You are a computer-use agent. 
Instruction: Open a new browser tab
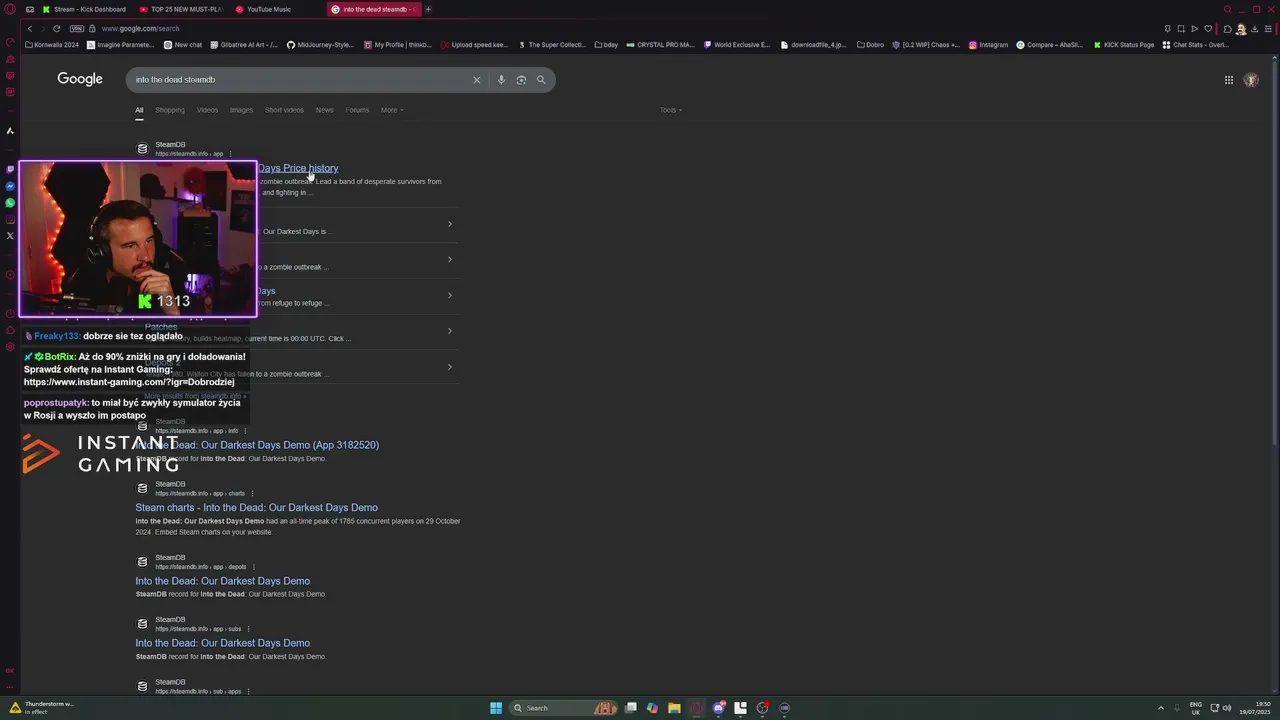(x=428, y=9)
